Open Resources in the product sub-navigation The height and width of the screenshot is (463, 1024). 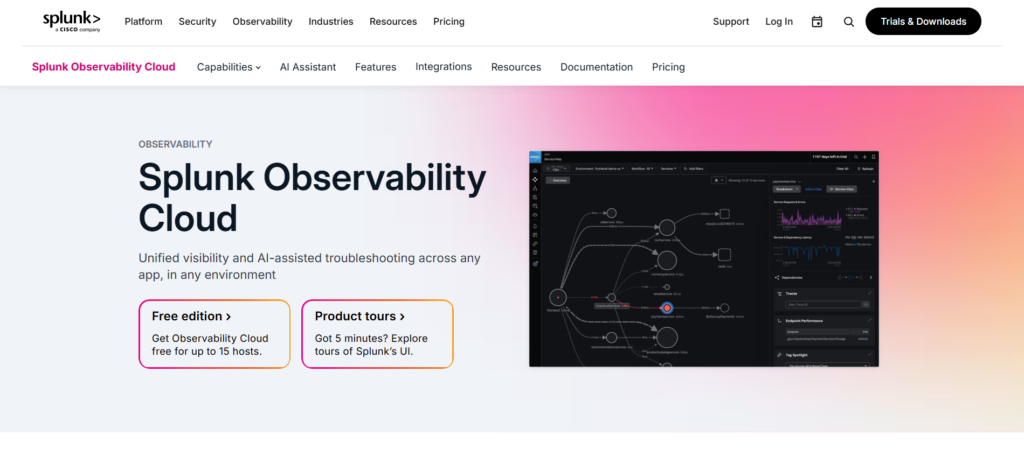pos(516,67)
